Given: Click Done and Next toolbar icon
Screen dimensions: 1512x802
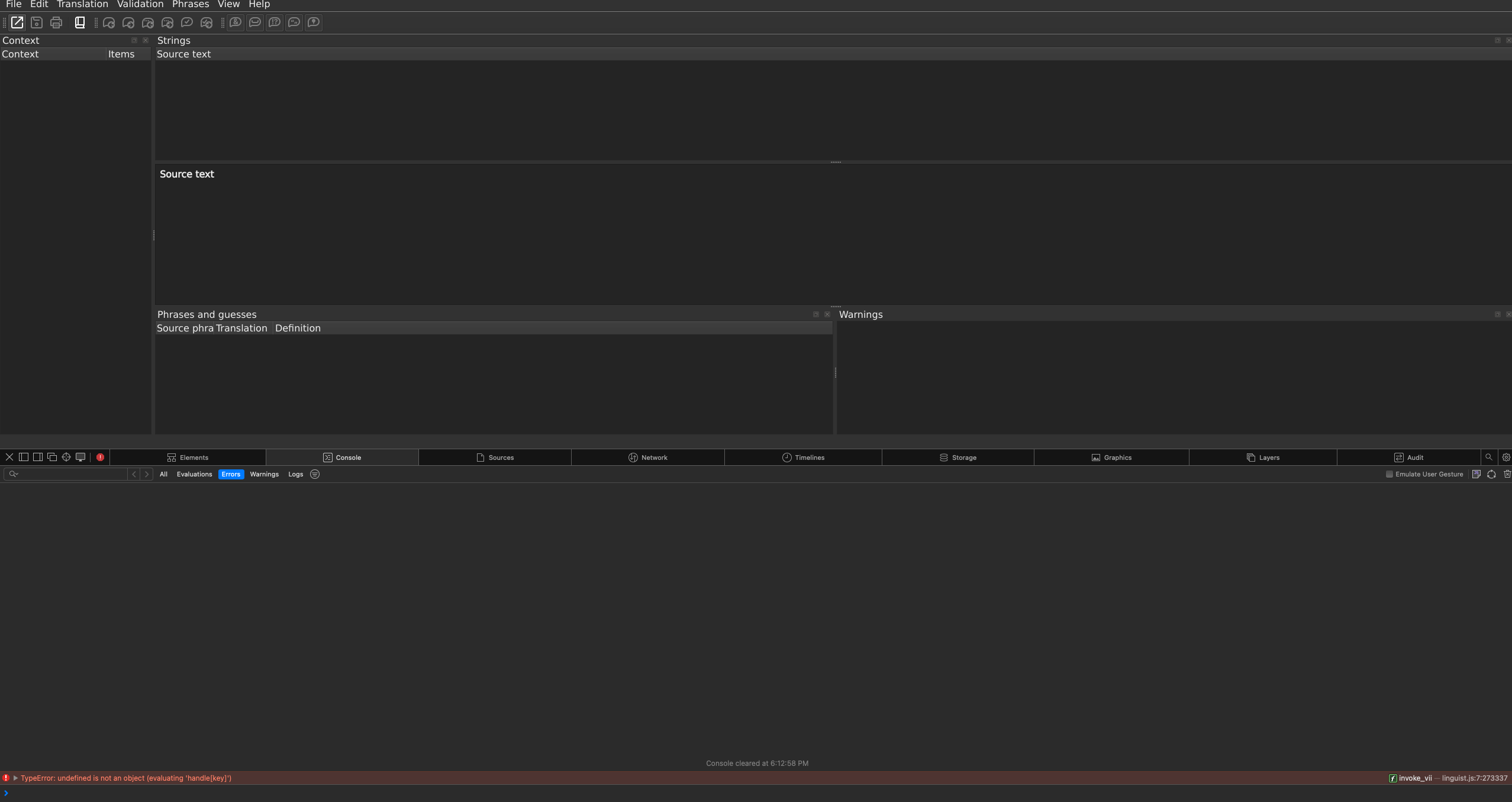Looking at the screenshot, I should (x=207, y=22).
